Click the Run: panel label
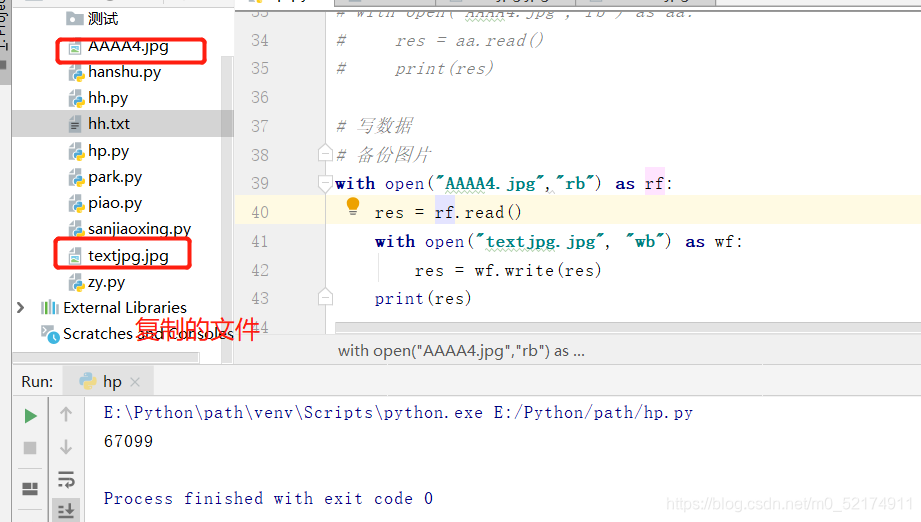The width and height of the screenshot is (921, 522). point(37,382)
